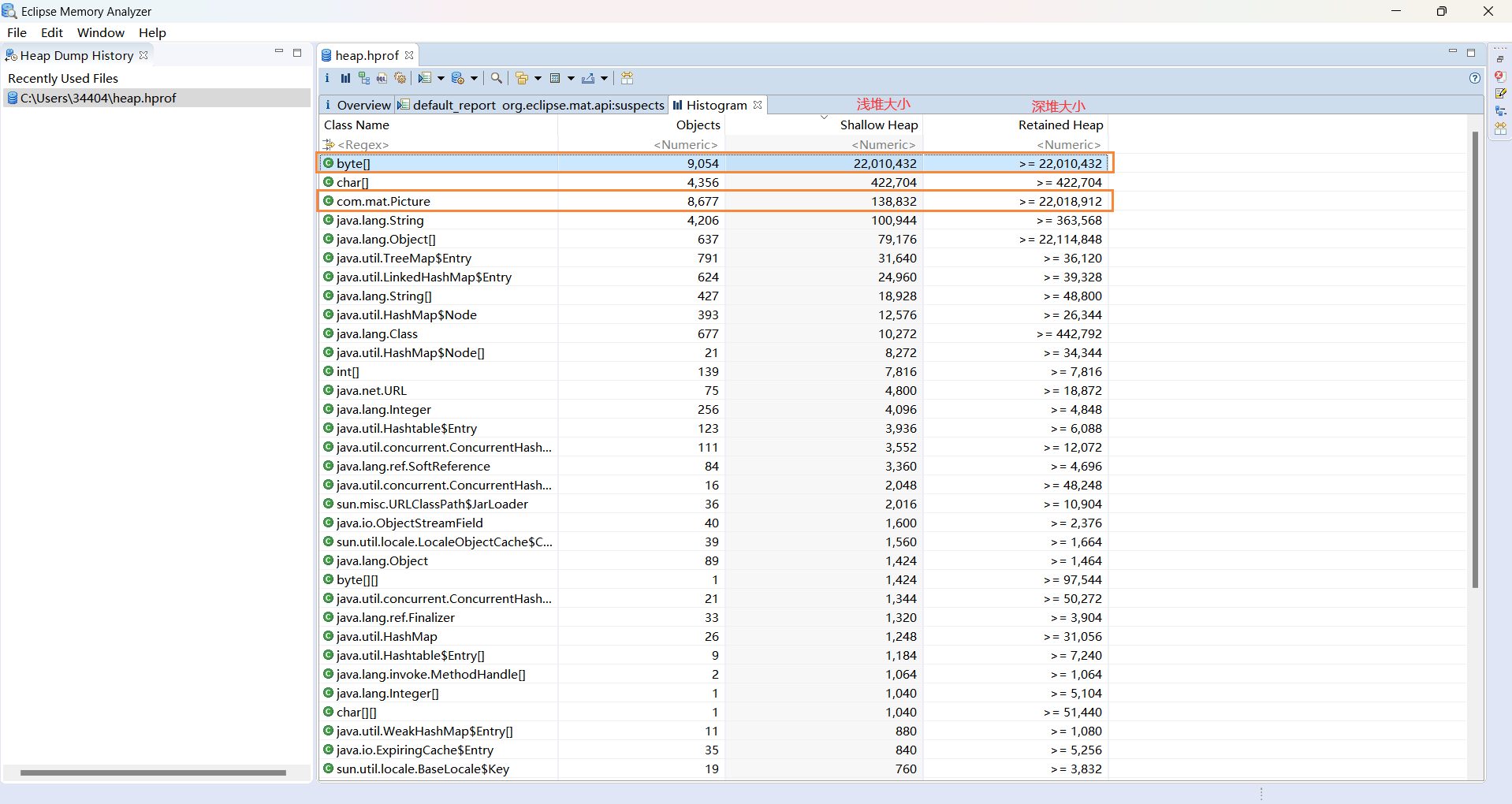This screenshot has width=1512, height=804.
Task: Open the File menu
Action: 17,32
